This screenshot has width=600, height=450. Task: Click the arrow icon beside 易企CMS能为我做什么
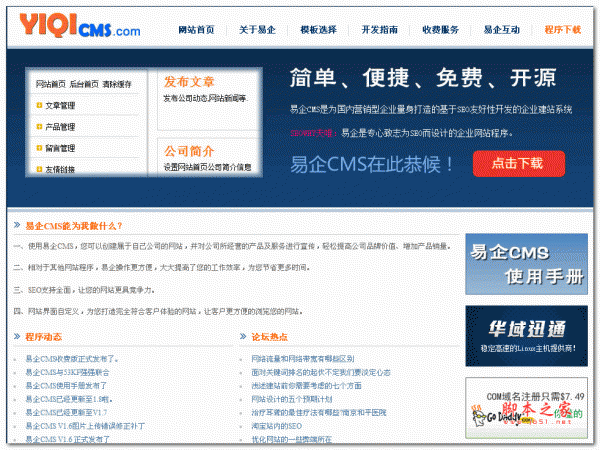(17, 225)
